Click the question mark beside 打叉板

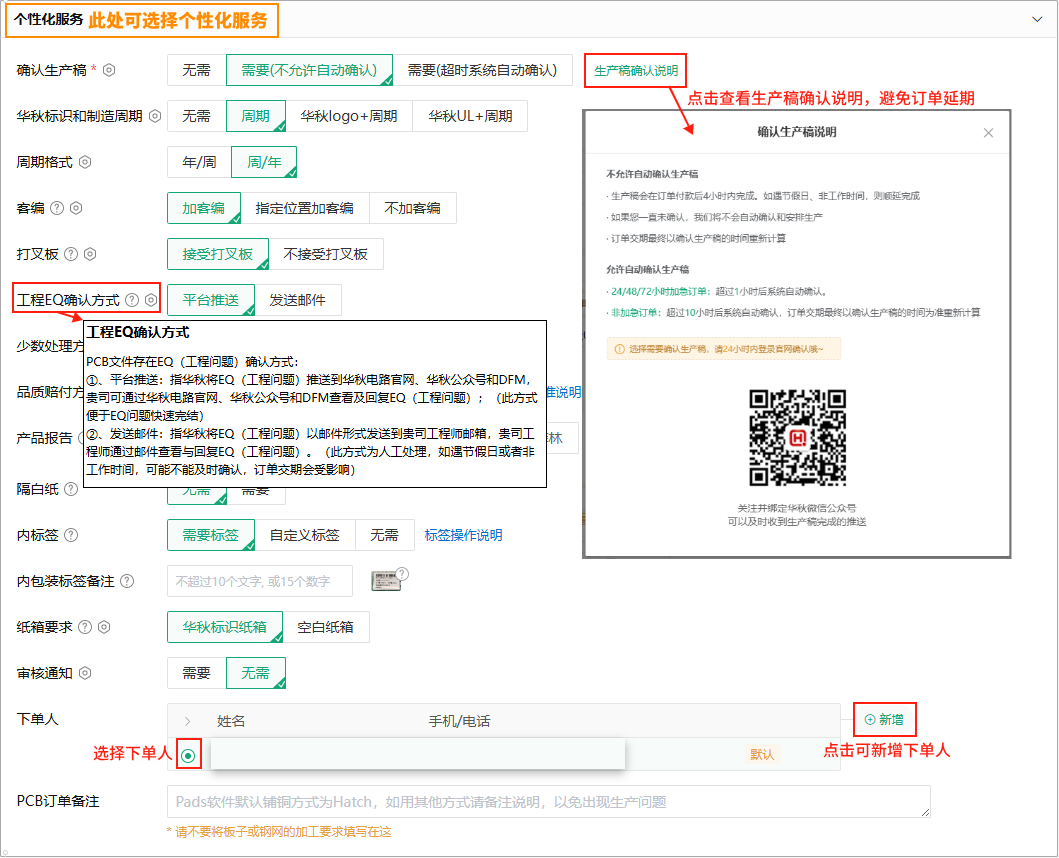pos(71,254)
